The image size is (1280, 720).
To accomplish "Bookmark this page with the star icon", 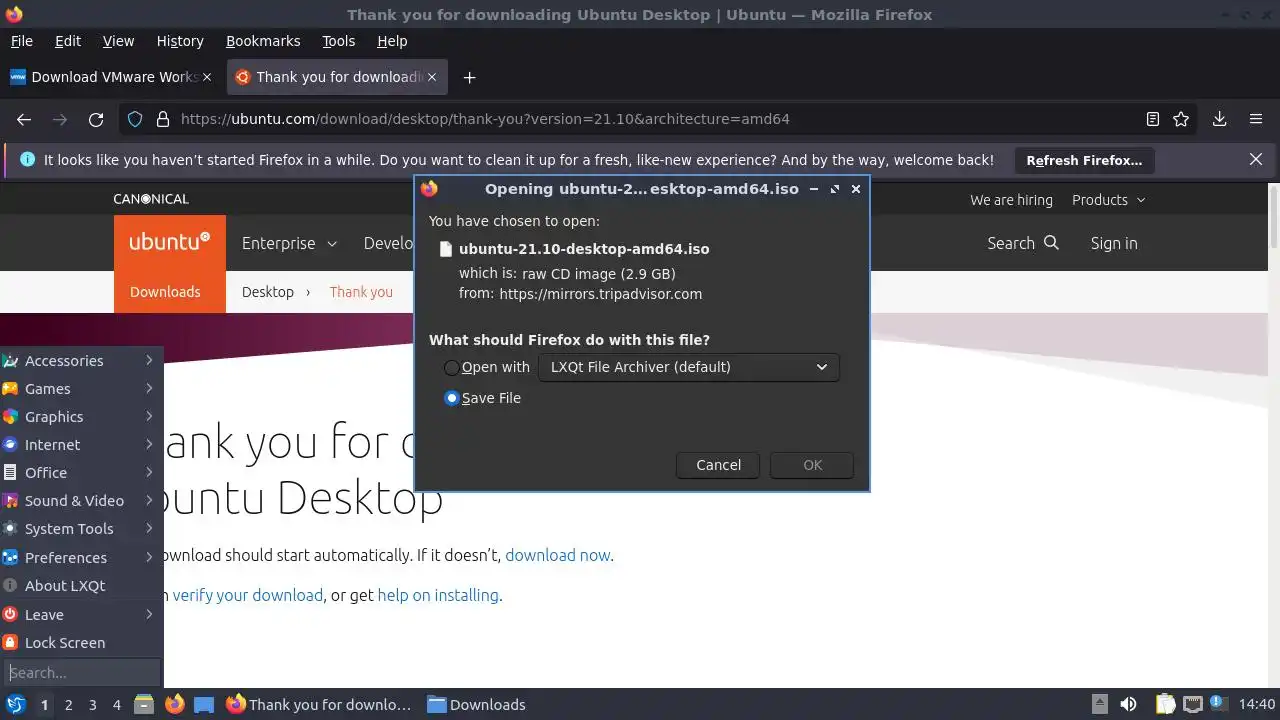I will pos(1181,119).
